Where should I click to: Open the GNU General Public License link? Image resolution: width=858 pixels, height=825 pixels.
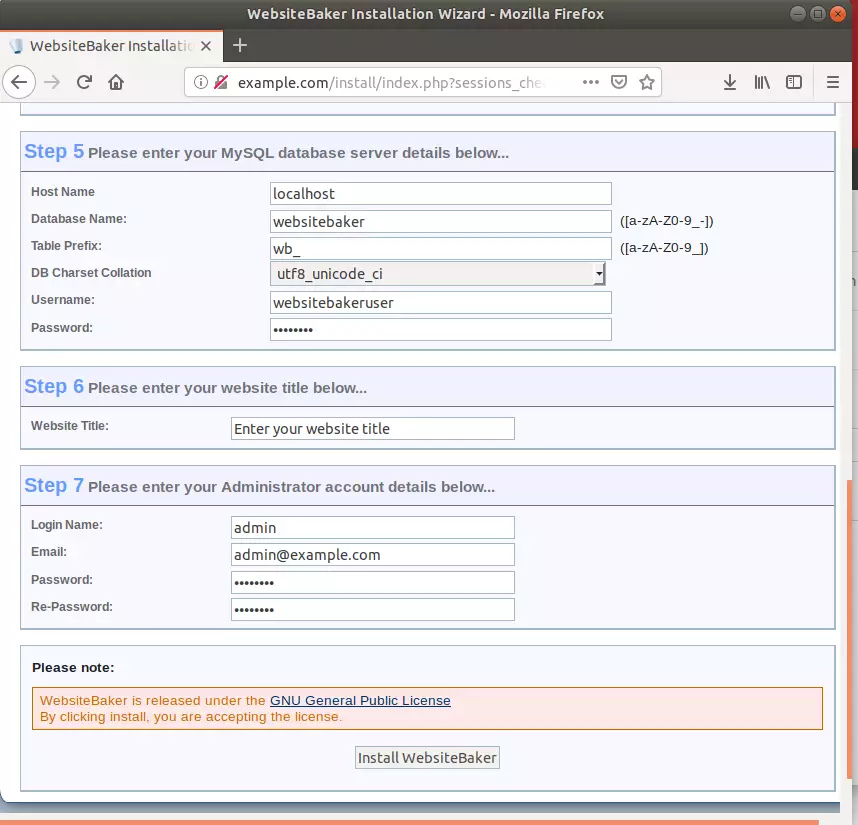click(360, 700)
